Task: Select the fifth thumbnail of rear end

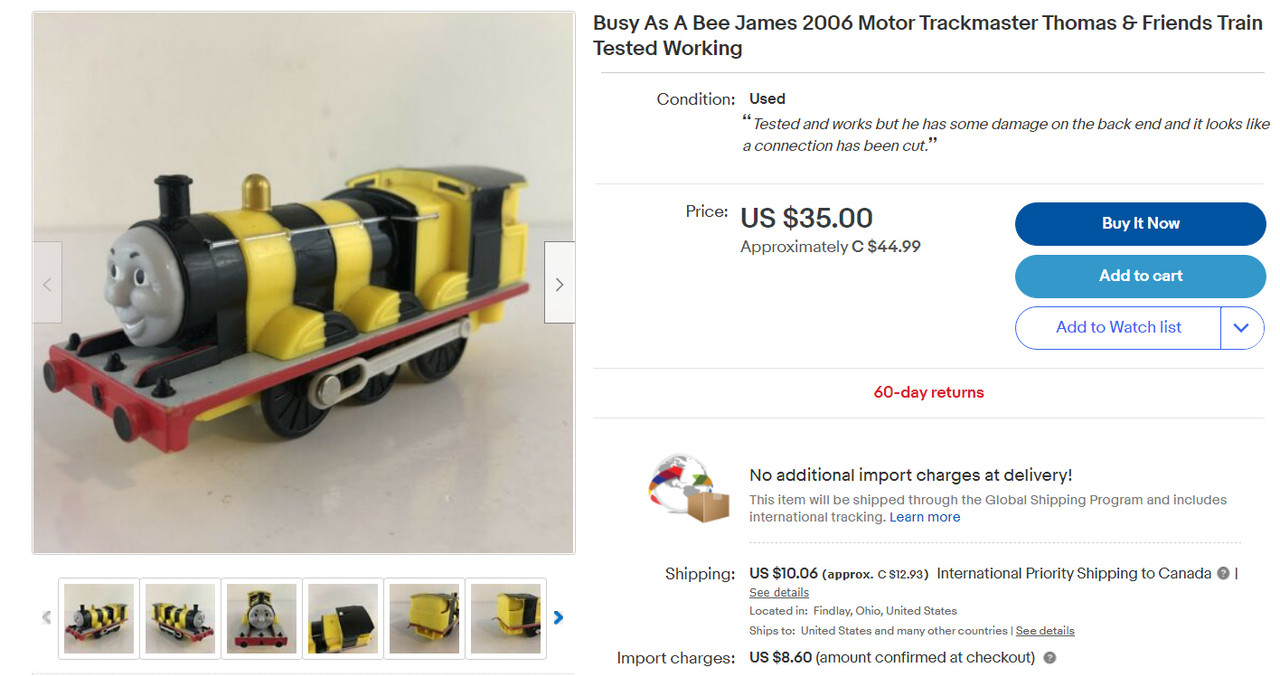Action: tap(425, 618)
